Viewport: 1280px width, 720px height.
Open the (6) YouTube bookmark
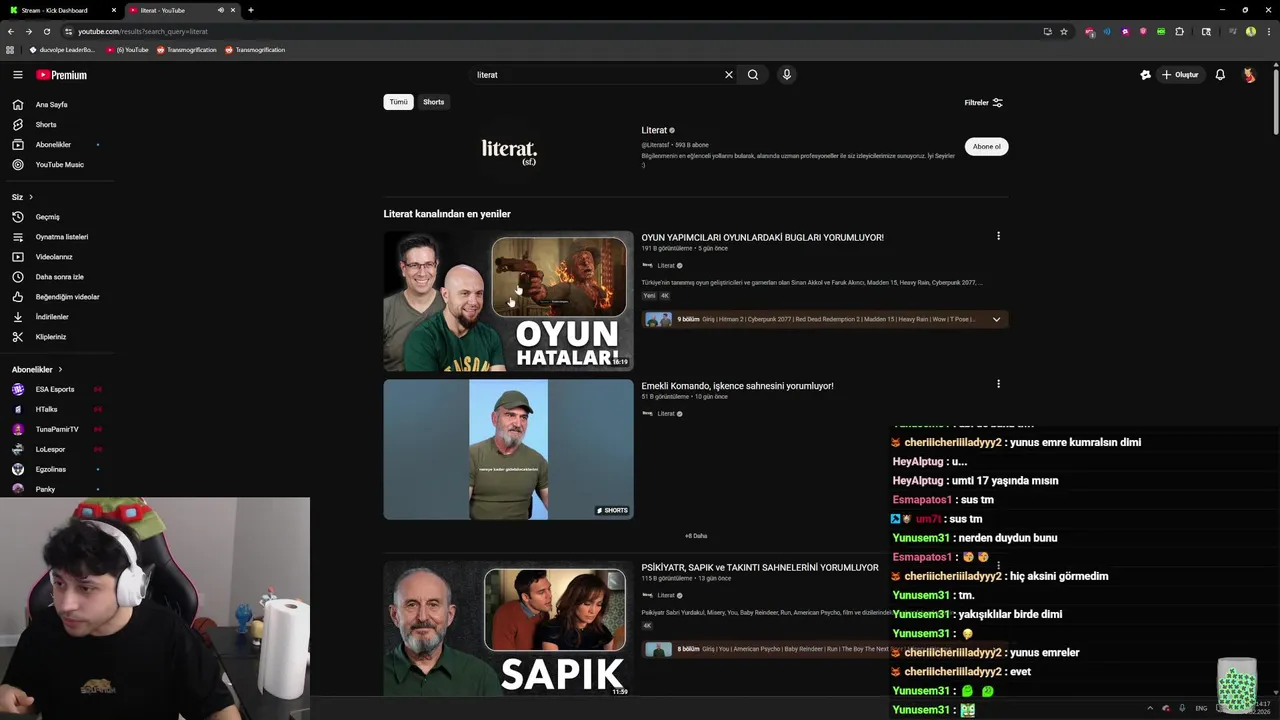tap(127, 50)
